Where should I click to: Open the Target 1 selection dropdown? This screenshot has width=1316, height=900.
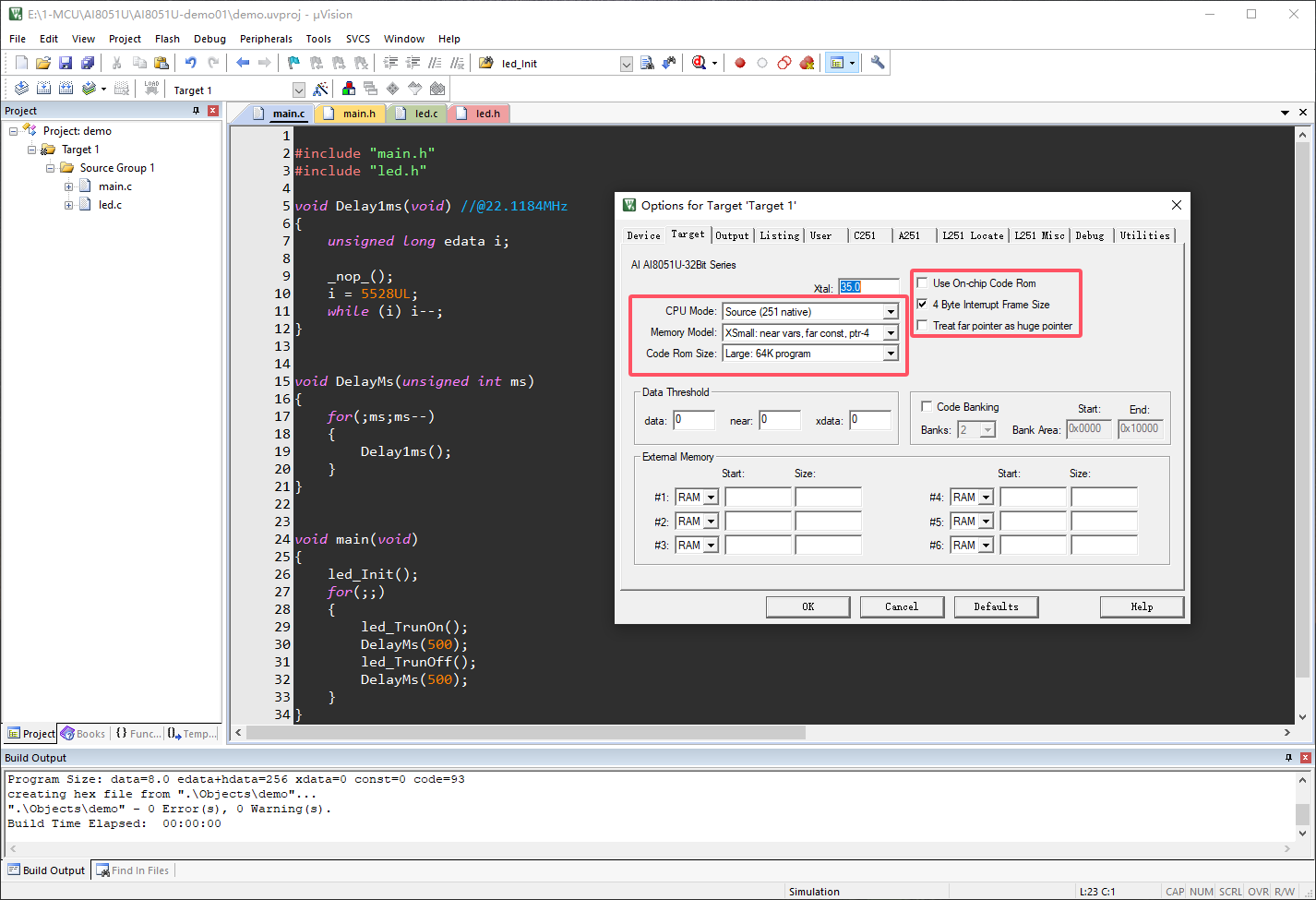click(x=298, y=90)
